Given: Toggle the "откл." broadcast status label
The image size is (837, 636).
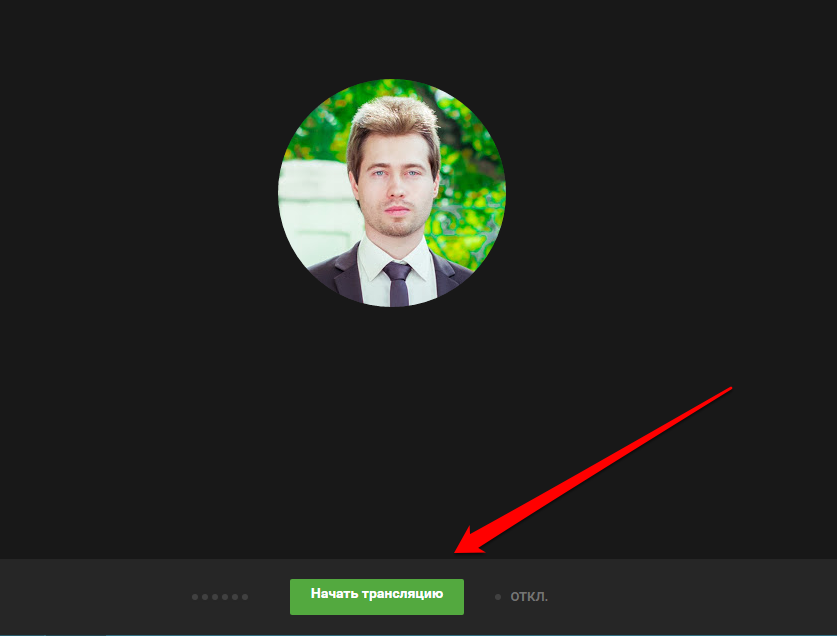Looking at the screenshot, I should pyautogui.click(x=529, y=597).
